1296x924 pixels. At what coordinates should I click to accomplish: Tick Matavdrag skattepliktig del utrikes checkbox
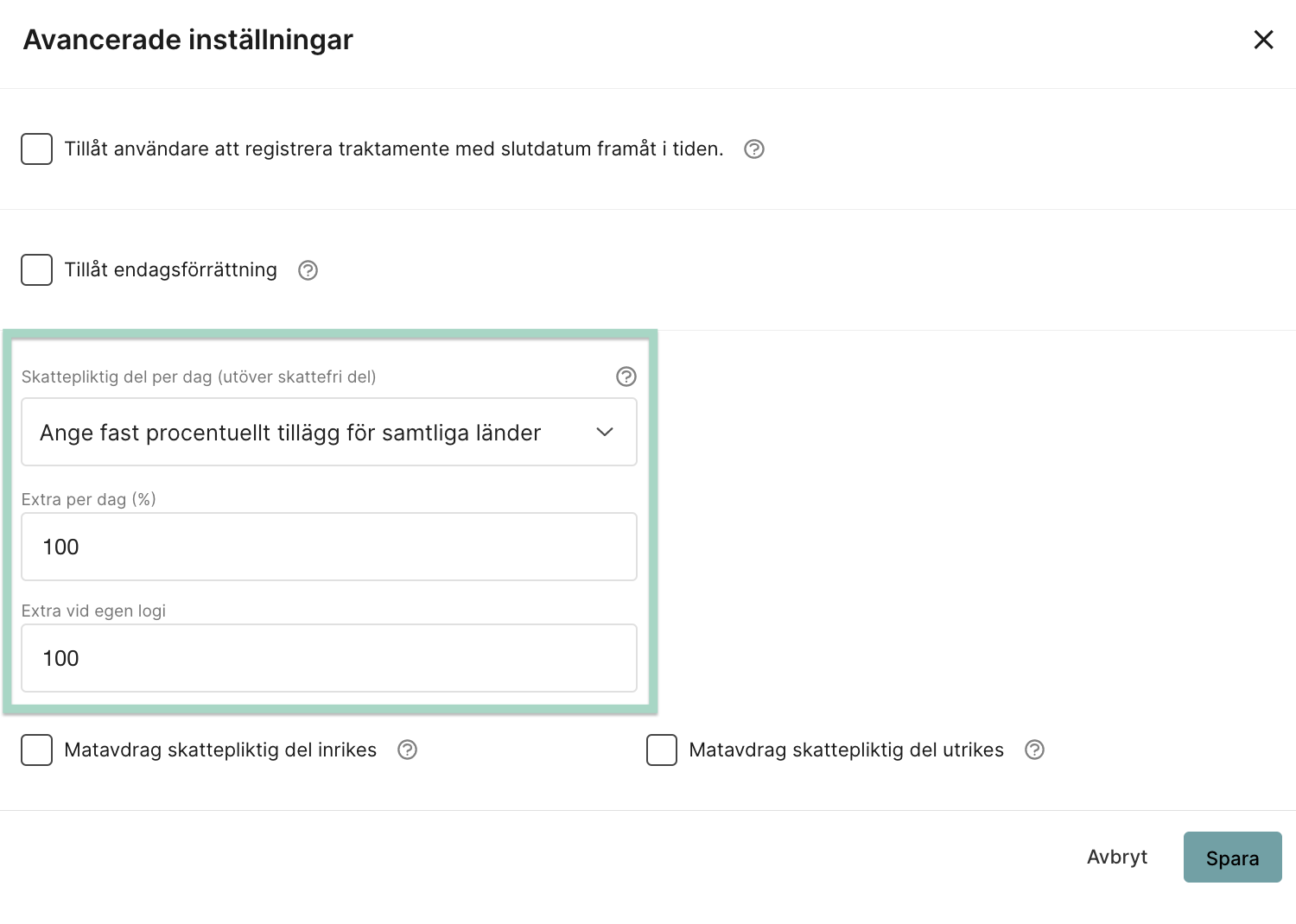(662, 750)
